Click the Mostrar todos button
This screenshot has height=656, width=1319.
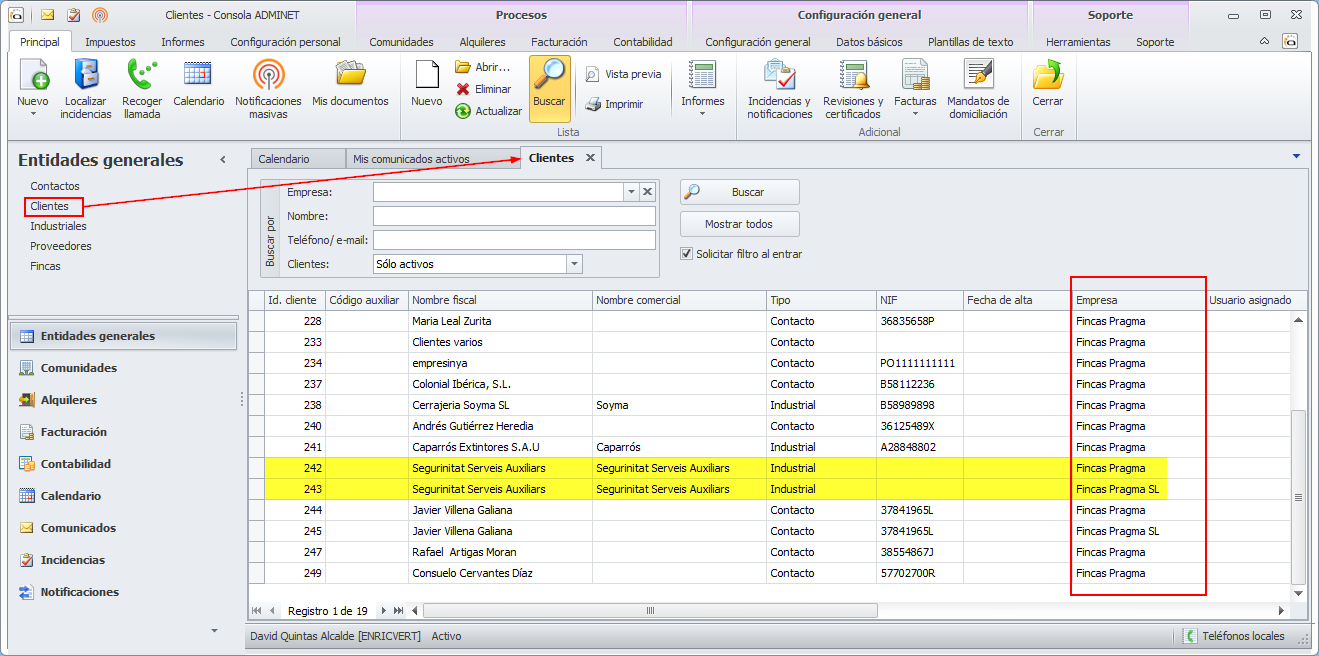tap(739, 224)
